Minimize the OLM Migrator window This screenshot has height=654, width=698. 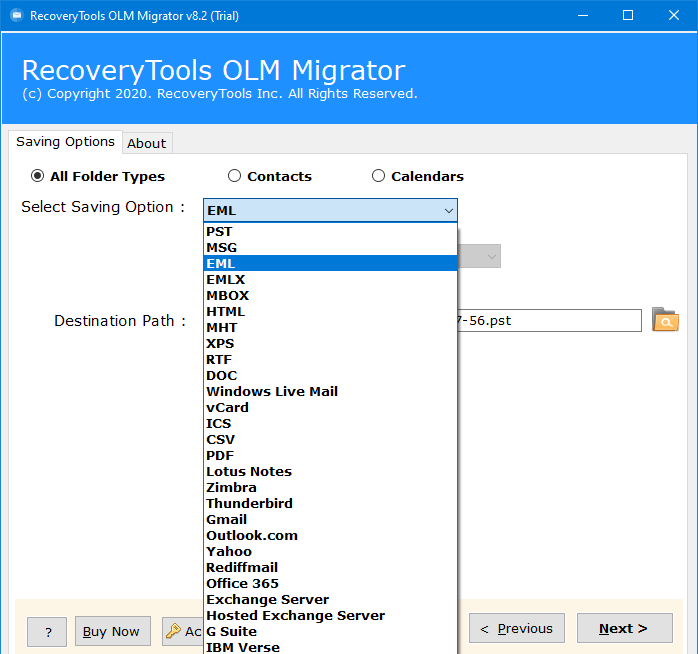(x=583, y=16)
